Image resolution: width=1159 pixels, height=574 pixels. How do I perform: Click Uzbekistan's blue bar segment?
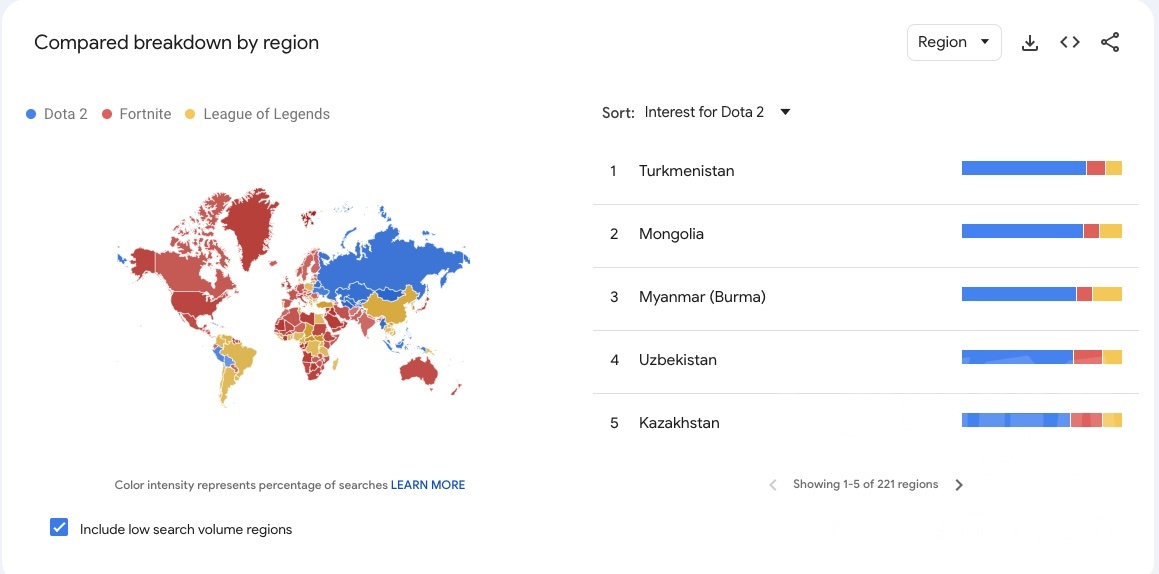(1015, 357)
